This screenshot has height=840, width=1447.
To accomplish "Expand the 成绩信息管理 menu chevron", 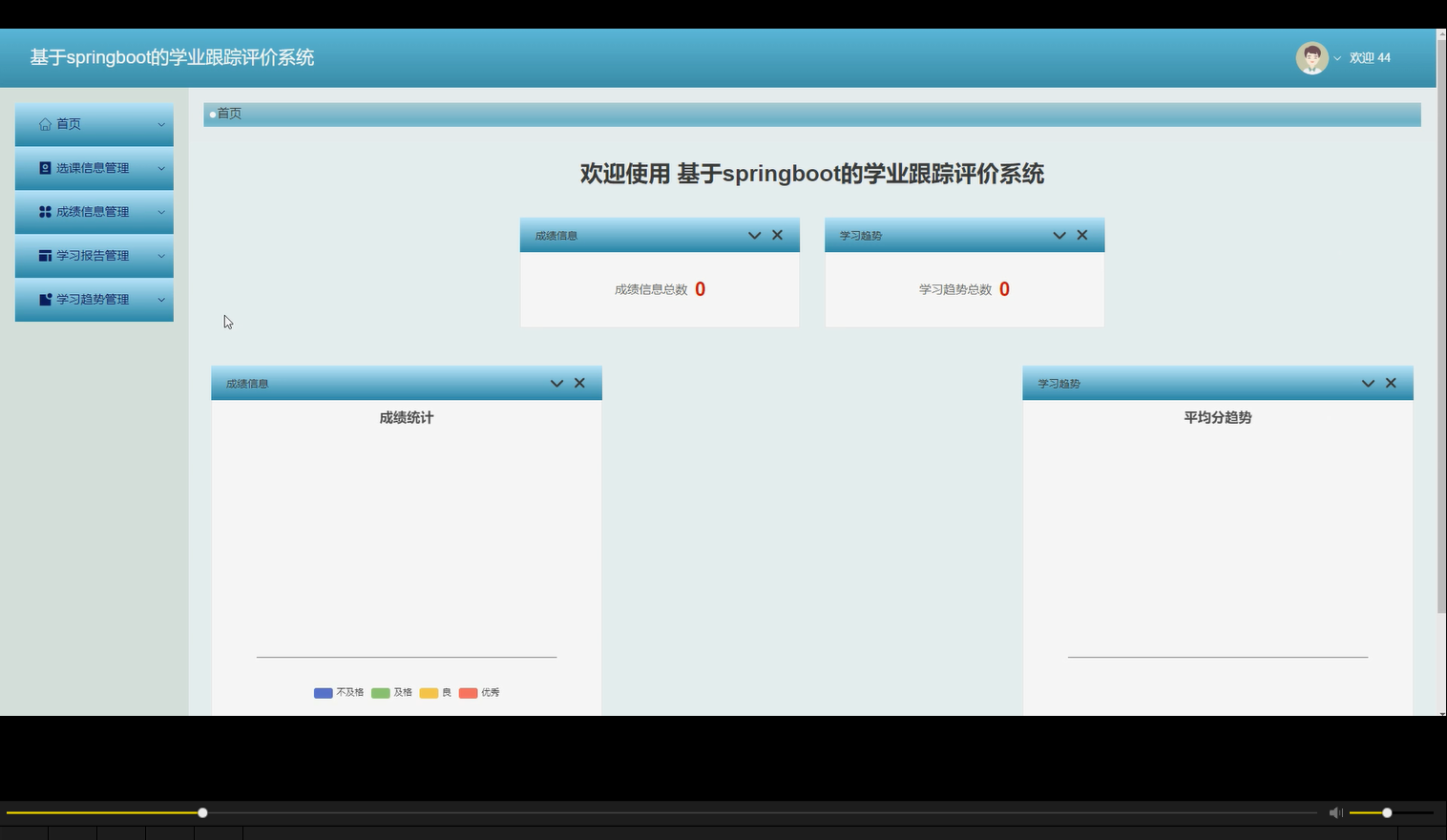I will click(161, 213).
